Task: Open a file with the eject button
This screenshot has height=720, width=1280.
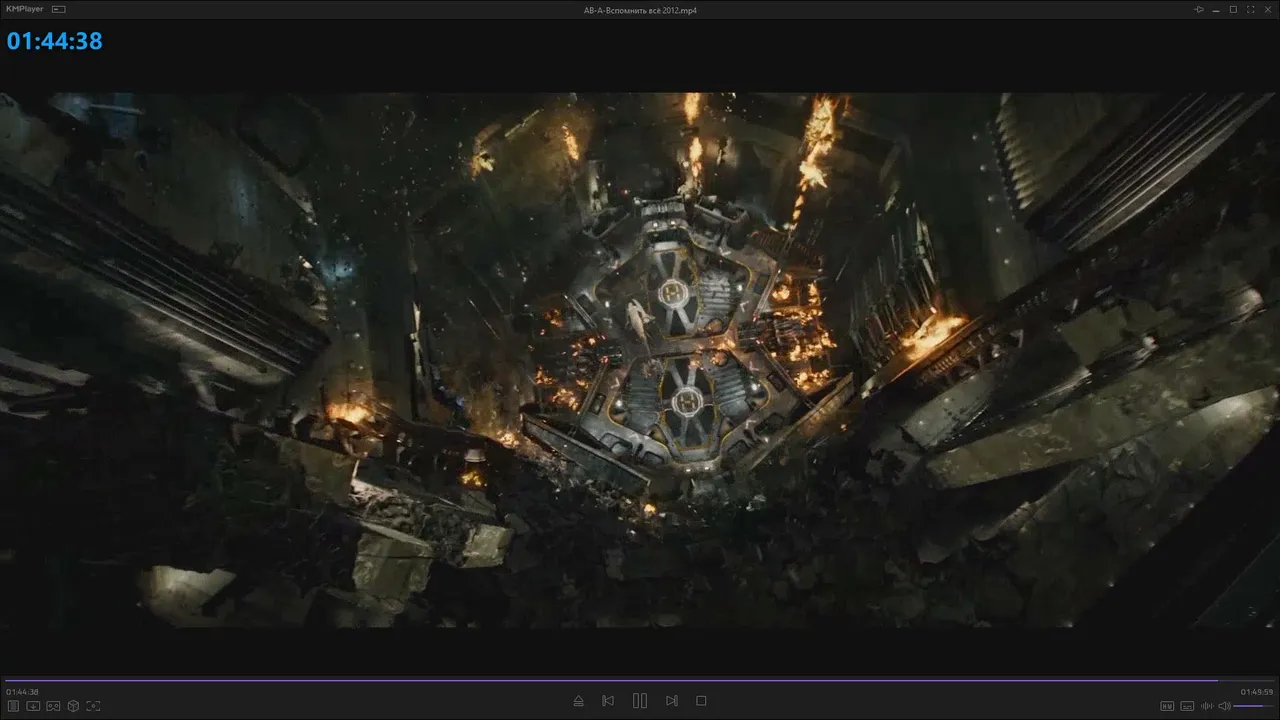Action: (578, 701)
